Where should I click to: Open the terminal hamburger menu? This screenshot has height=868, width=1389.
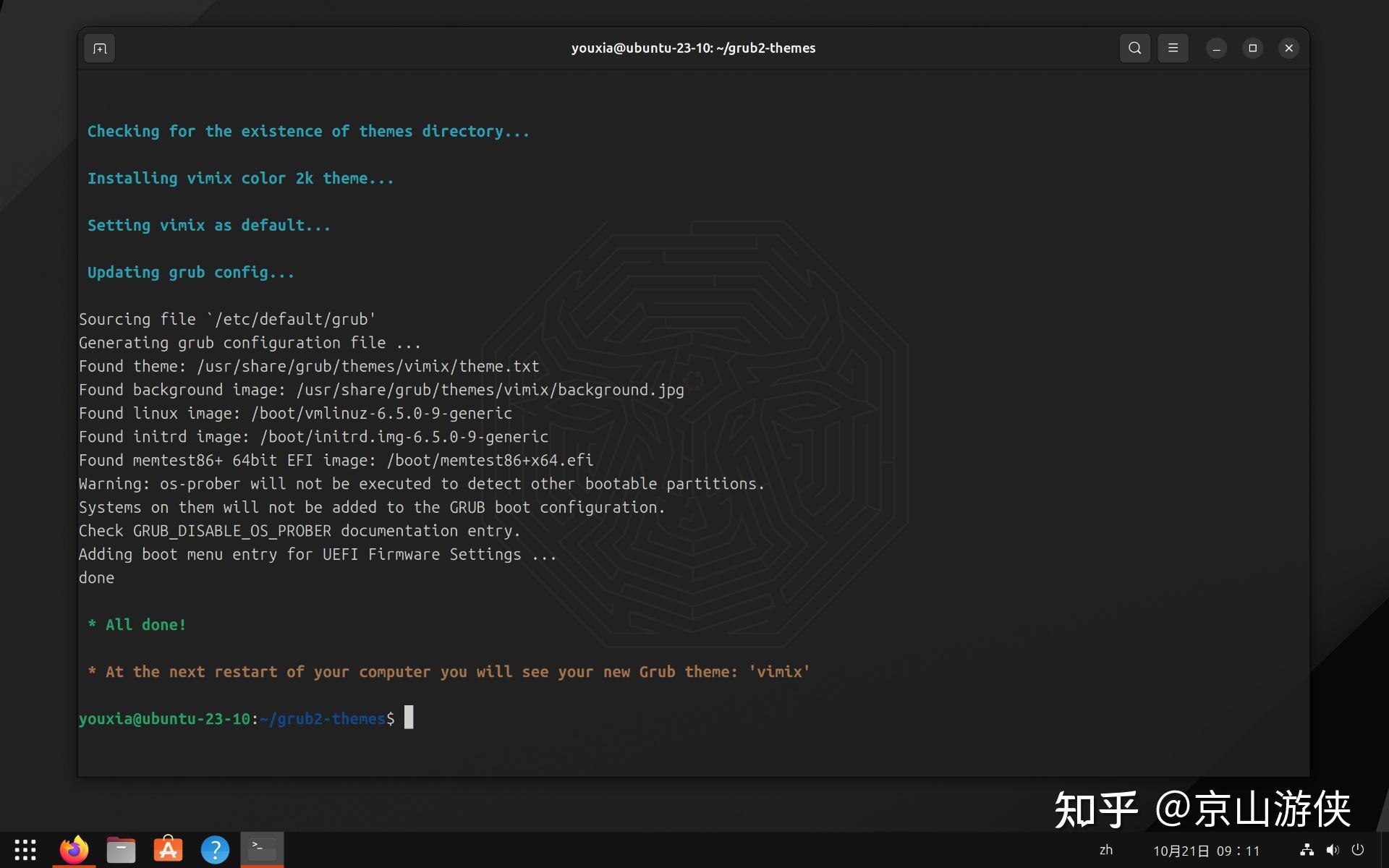pos(1173,48)
